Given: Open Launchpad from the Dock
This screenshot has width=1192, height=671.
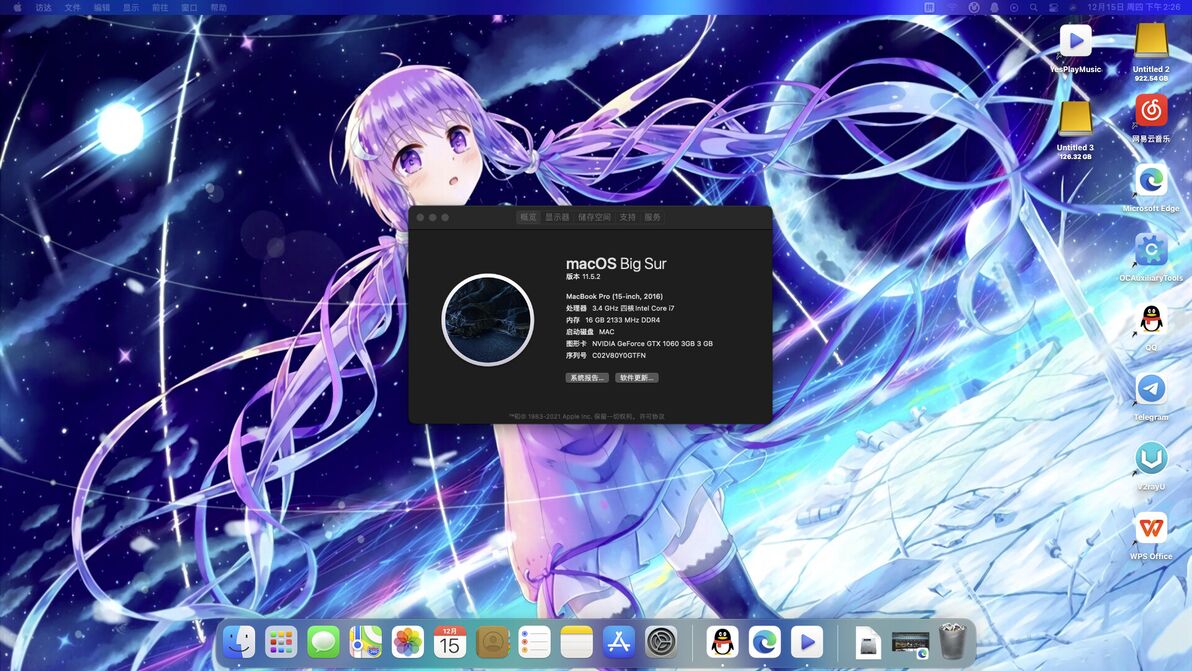Looking at the screenshot, I should point(281,642).
